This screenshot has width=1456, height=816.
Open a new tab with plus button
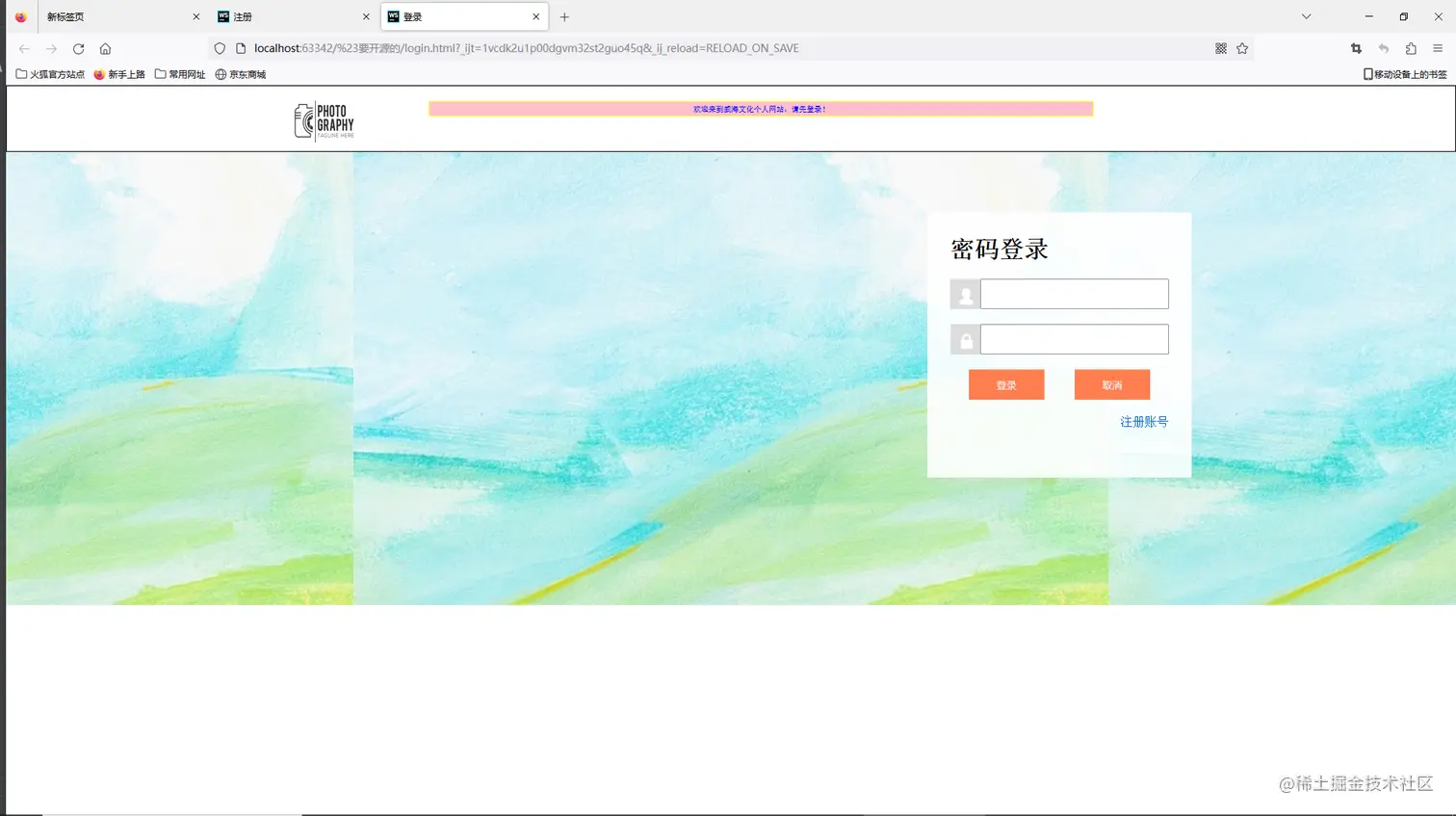point(564,16)
